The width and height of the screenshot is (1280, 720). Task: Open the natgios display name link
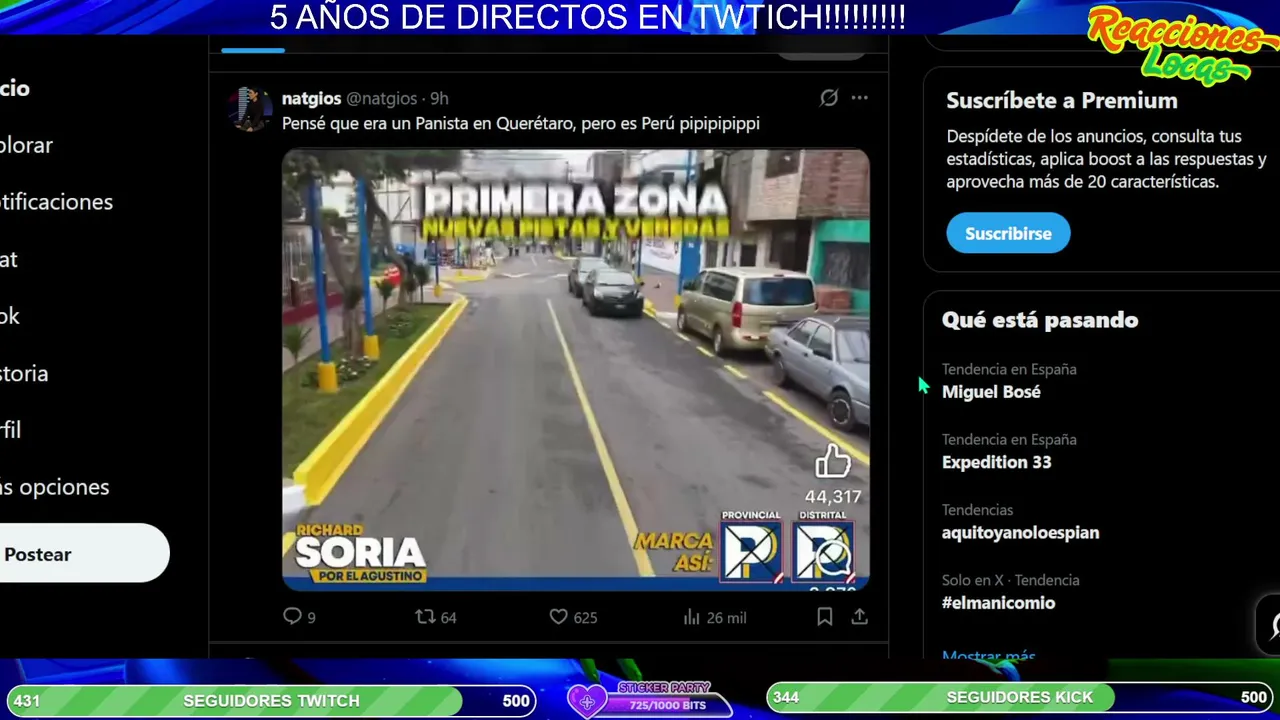(311, 98)
